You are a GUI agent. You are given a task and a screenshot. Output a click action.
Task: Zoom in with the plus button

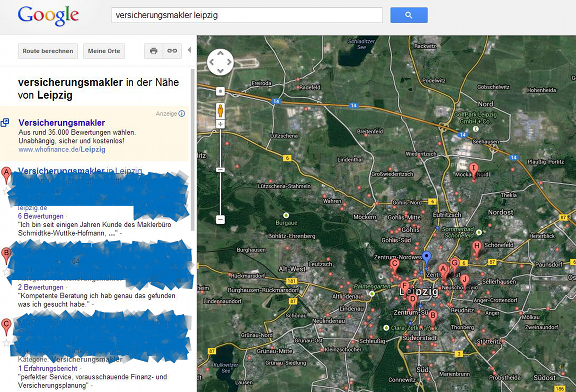[220, 124]
